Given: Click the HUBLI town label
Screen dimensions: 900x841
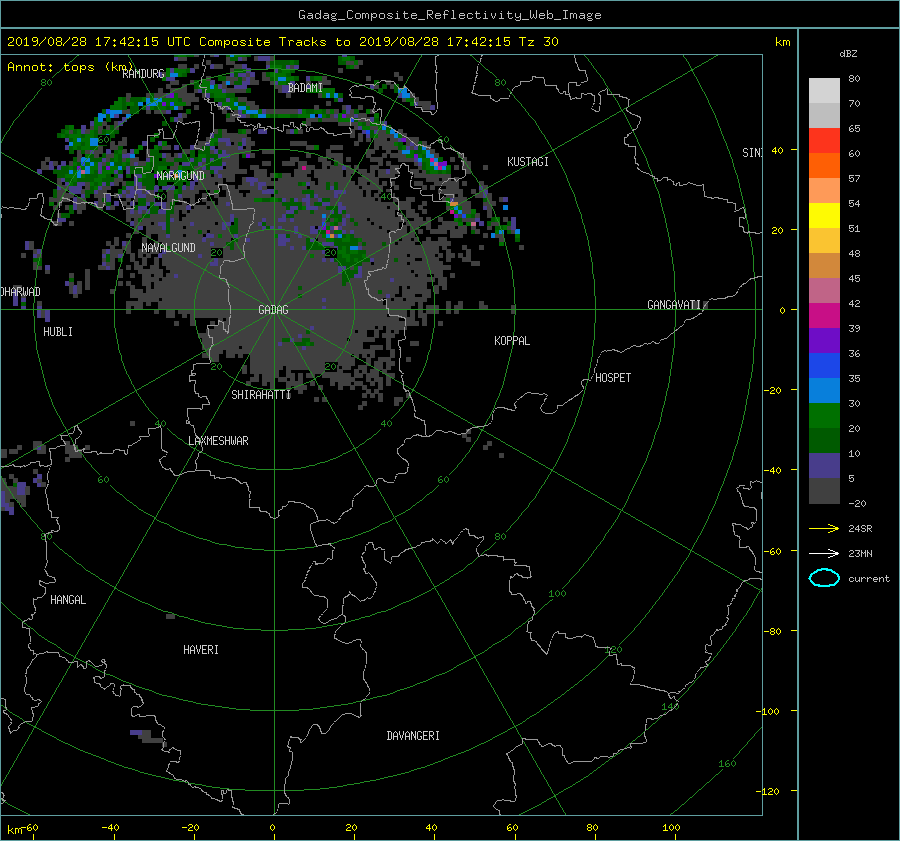Looking at the screenshot, I should click(58, 332).
